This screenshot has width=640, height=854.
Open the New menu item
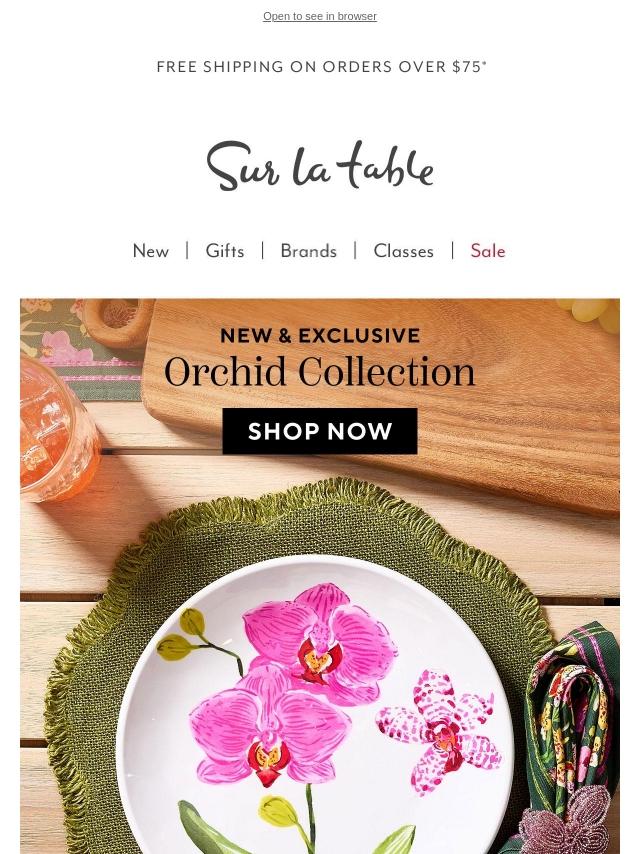click(x=151, y=251)
